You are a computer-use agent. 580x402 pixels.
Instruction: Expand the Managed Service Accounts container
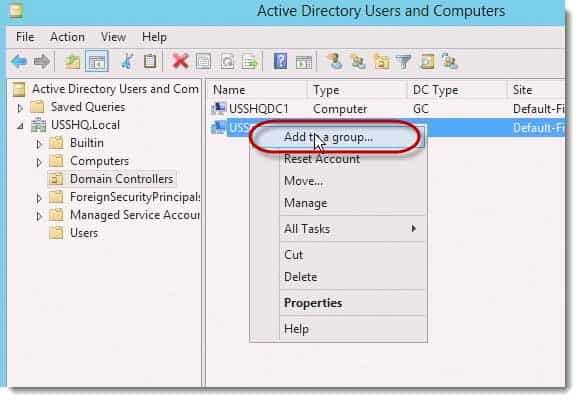coord(38,216)
